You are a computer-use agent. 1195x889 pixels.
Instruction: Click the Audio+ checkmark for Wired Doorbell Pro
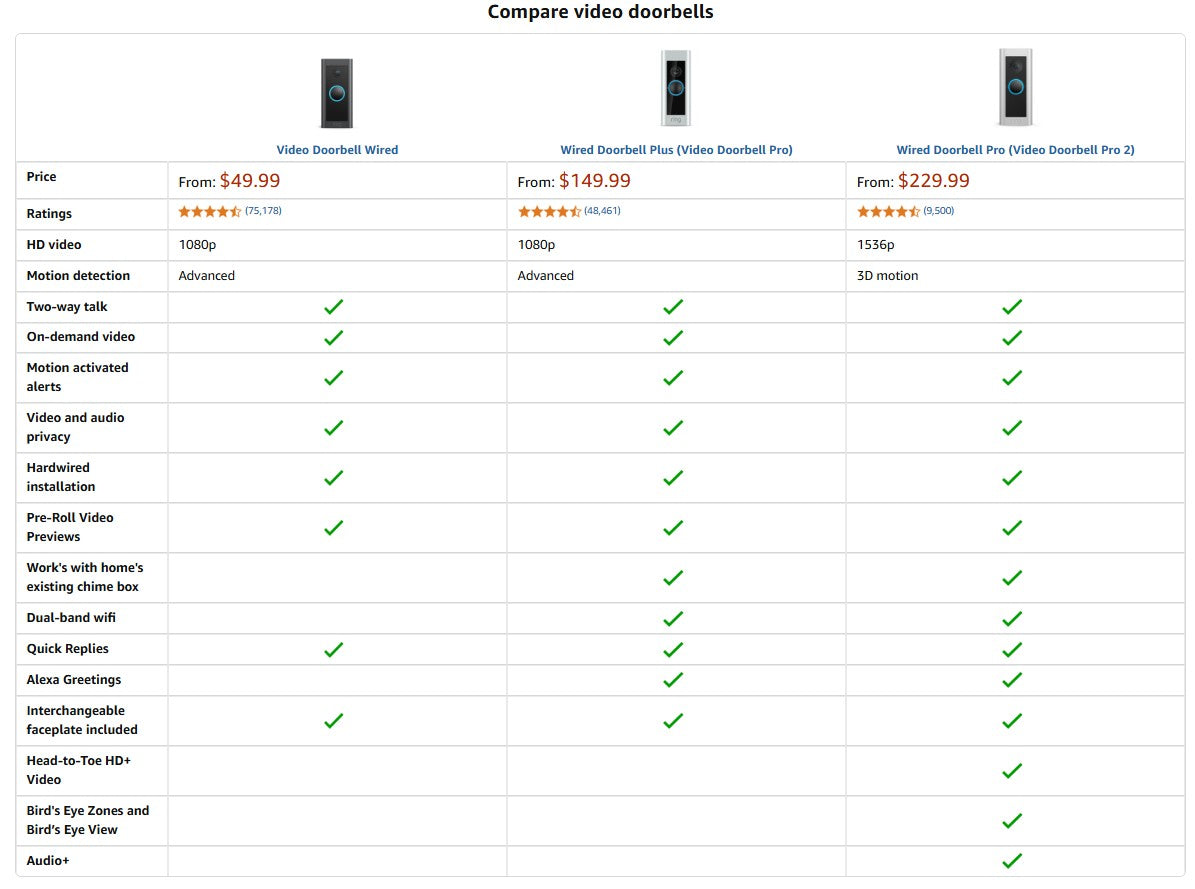pyautogui.click(x=1011, y=860)
